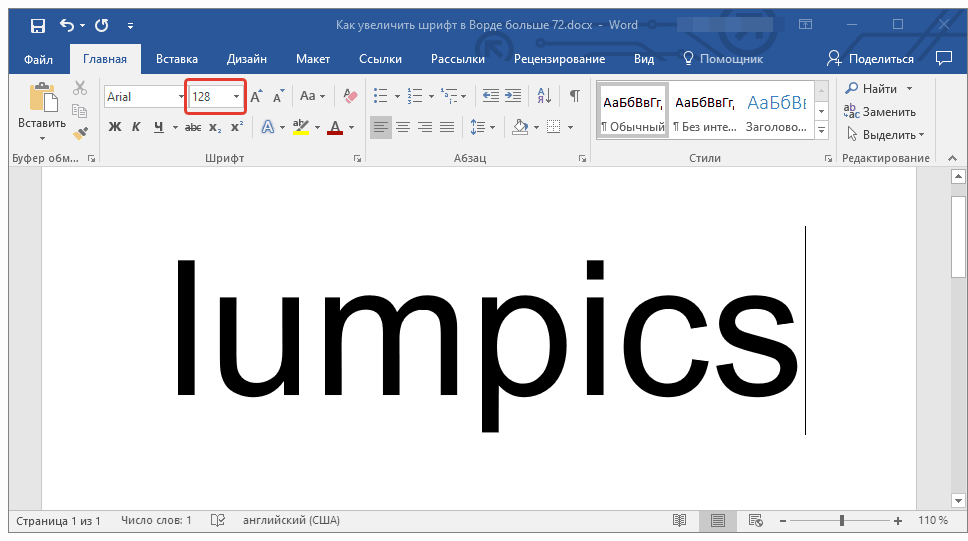This screenshot has height=541, width=968.
Task: Click the zoom slider handle
Action: [x=841, y=521]
